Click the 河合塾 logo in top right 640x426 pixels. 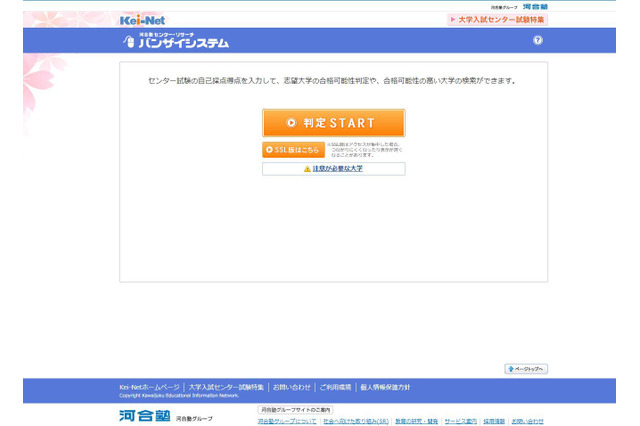coord(535,7)
